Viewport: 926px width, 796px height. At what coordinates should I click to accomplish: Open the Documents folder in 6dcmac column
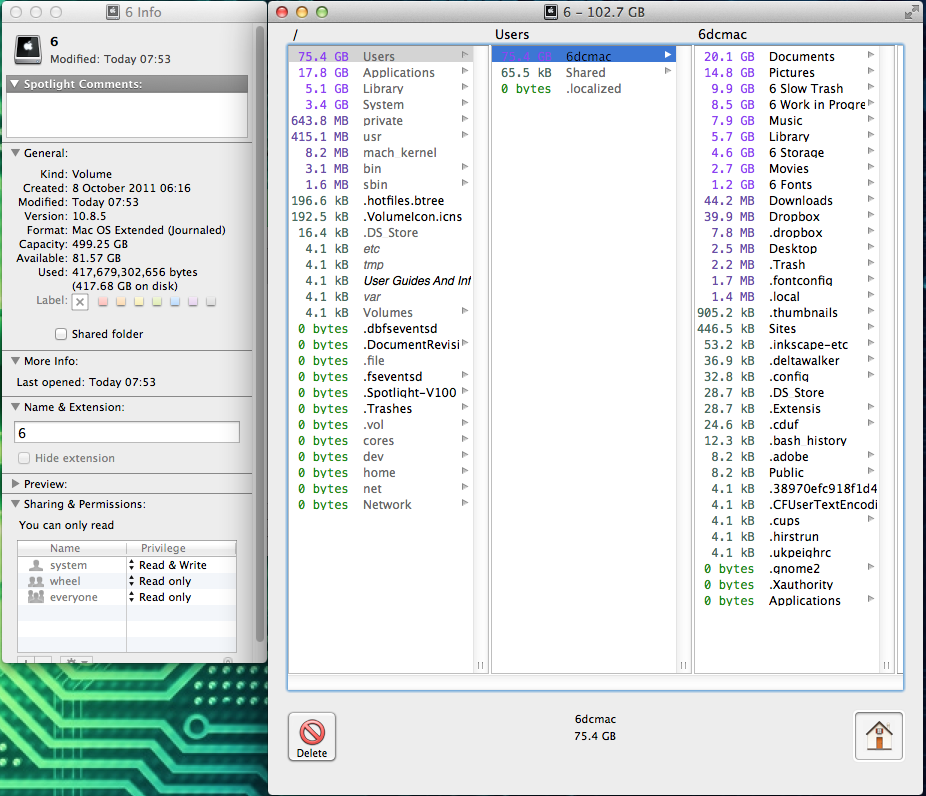pyautogui.click(x=801, y=57)
